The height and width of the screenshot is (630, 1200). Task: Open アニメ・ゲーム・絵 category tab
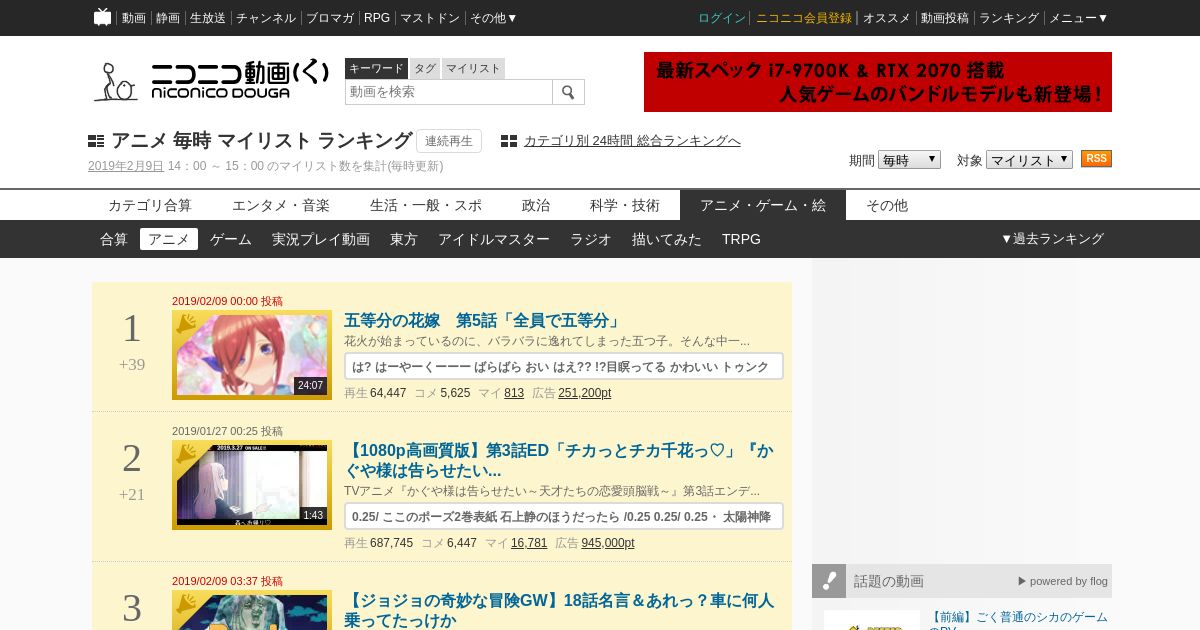[763, 205]
